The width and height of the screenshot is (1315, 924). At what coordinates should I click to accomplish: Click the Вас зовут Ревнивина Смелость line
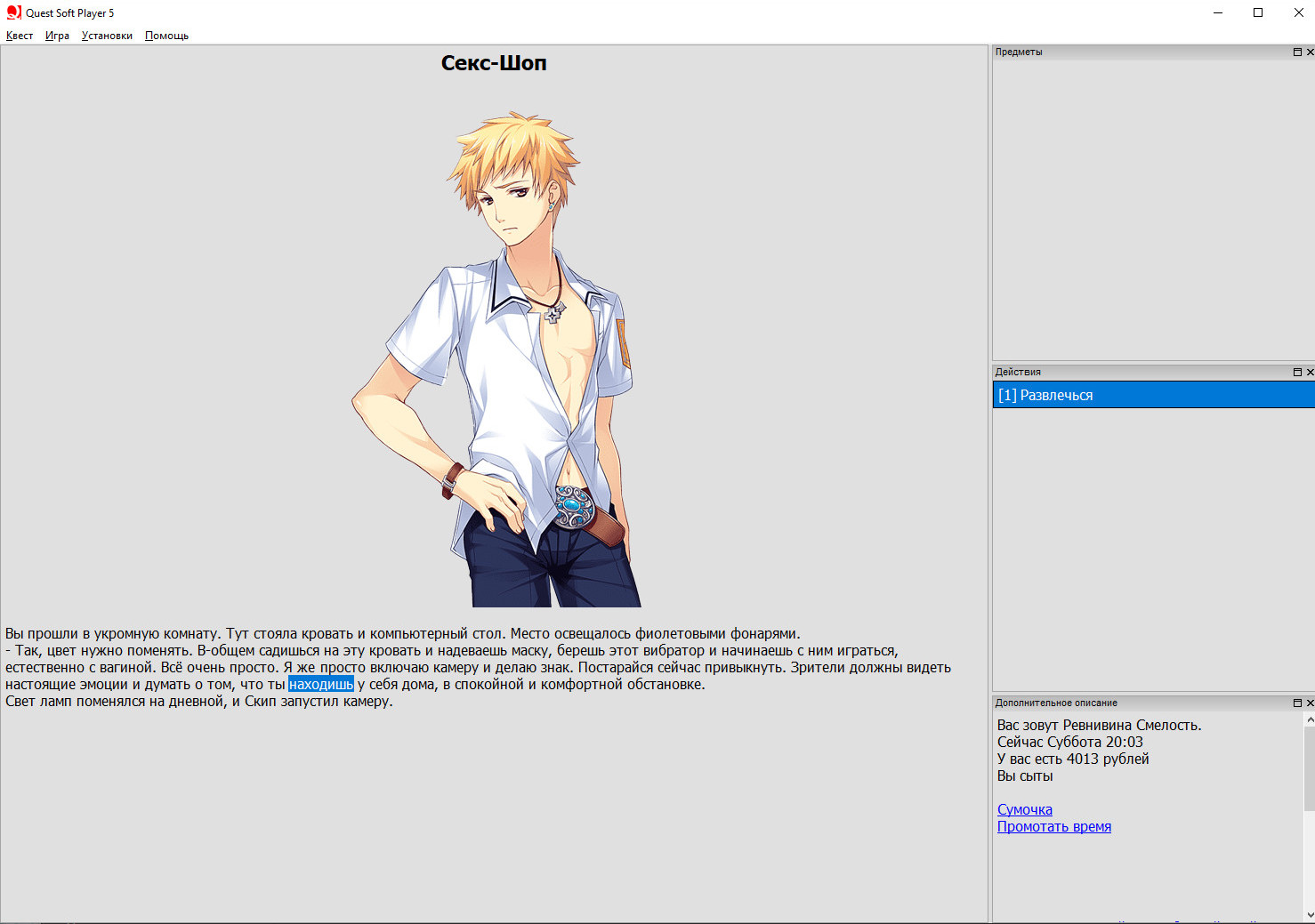pyautogui.click(x=1100, y=725)
